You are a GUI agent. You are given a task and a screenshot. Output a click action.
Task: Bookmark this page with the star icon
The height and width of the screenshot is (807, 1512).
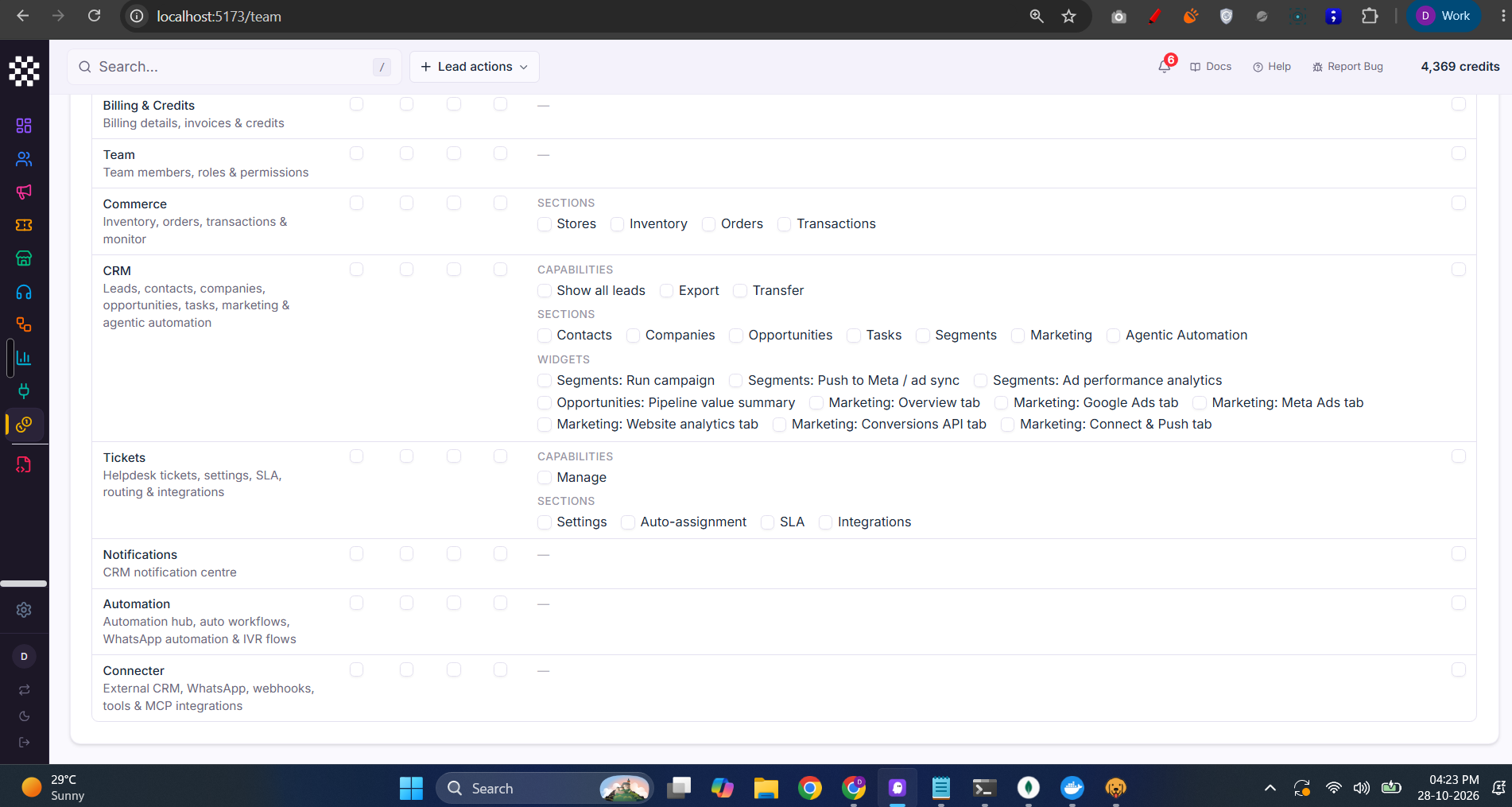(1068, 16)
